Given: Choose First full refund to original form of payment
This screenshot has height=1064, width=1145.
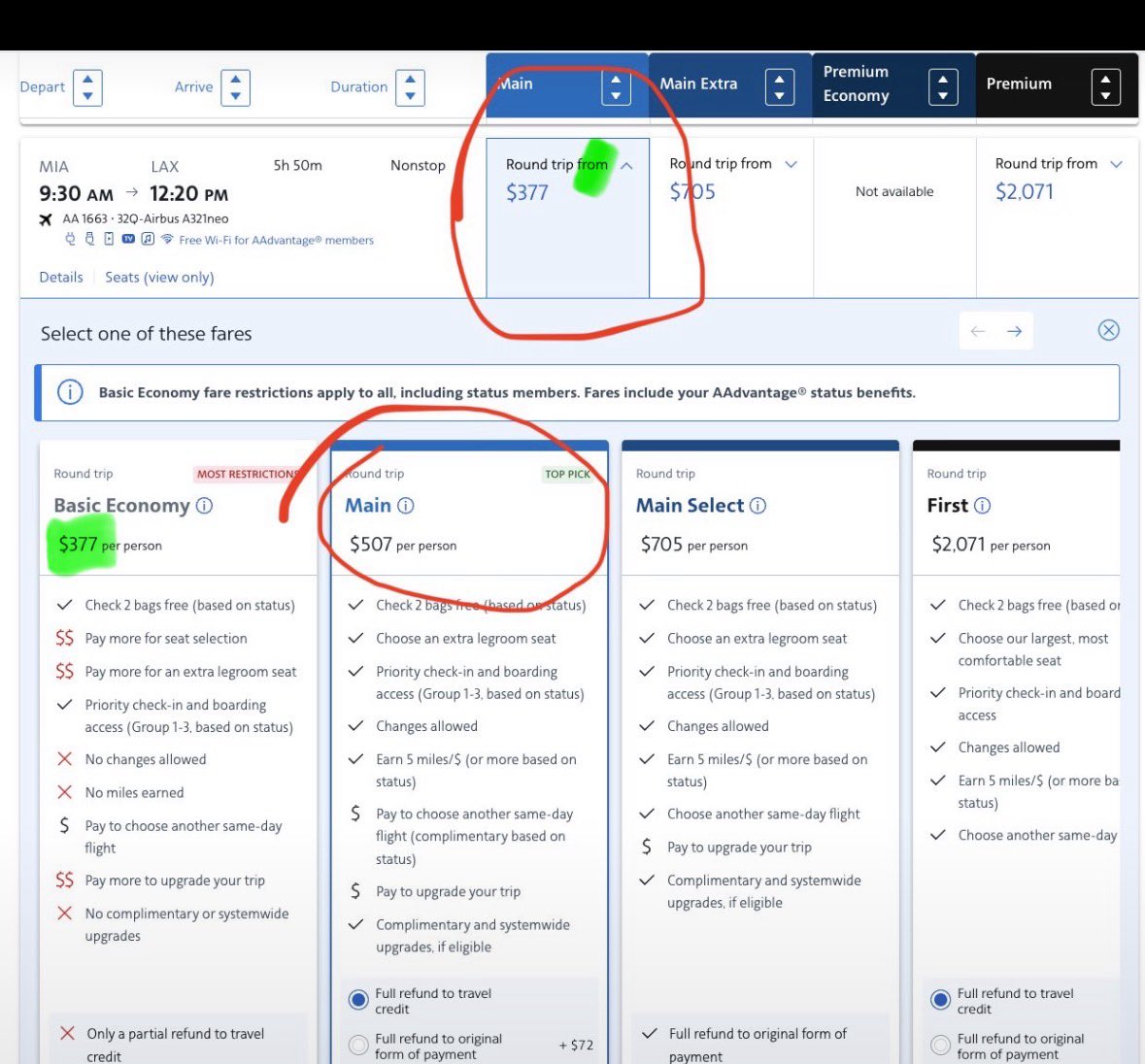Looking at the screenshot, I should point(940,1045).
